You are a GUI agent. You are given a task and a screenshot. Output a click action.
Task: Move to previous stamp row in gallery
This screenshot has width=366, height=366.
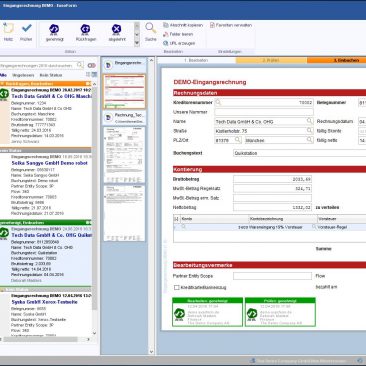pos(137,26)
